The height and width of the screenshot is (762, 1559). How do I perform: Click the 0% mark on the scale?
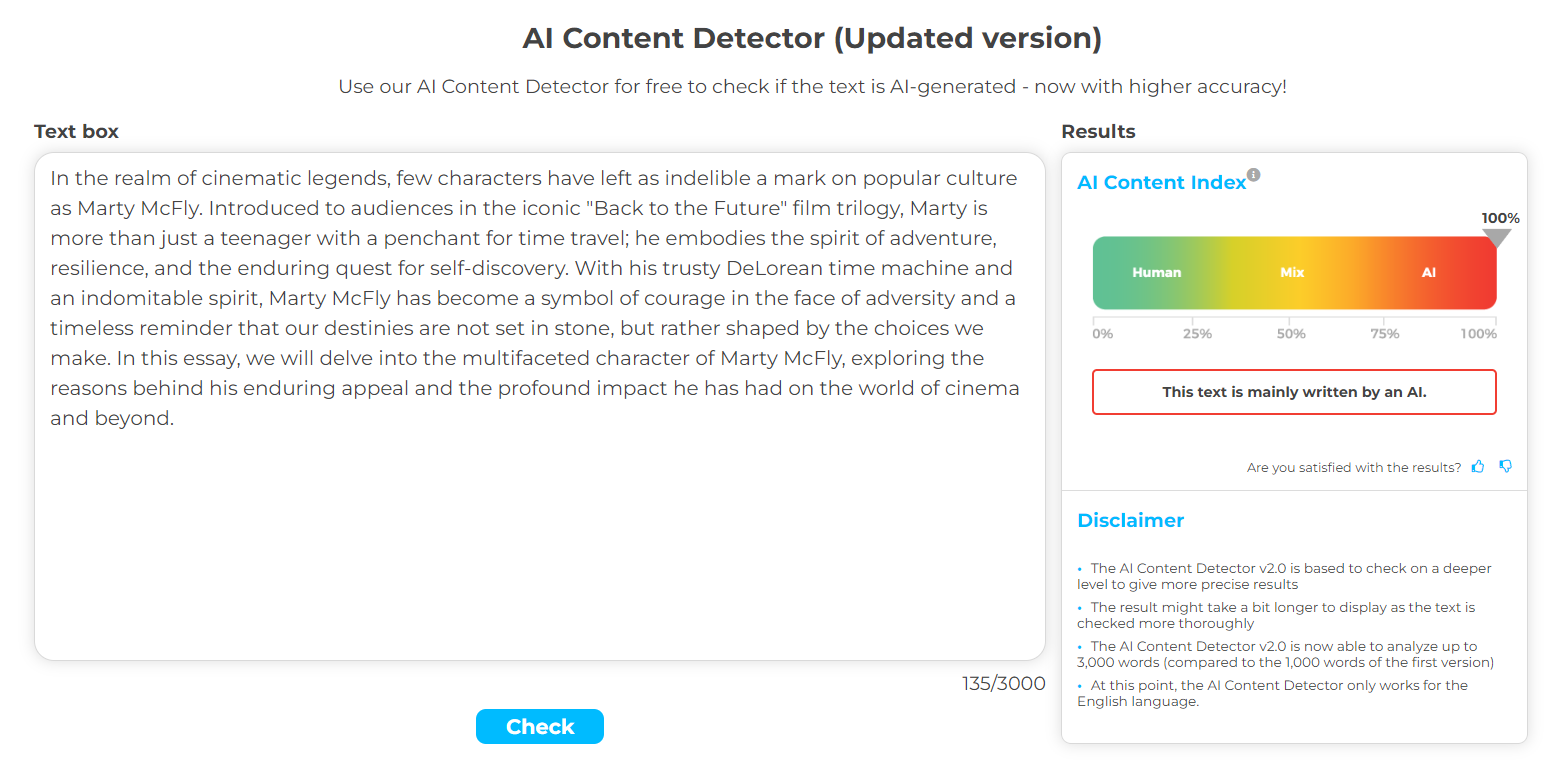point(1102,334)
